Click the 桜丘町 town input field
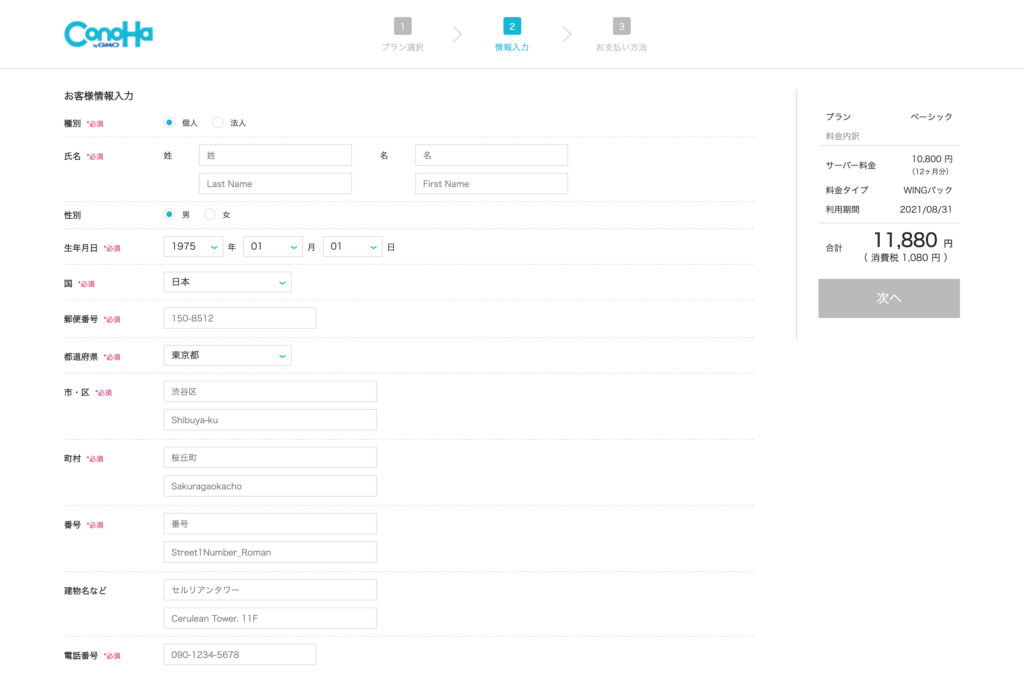Screen dimensions: 1024x695 pyautogui.click(x=270, y=458)
